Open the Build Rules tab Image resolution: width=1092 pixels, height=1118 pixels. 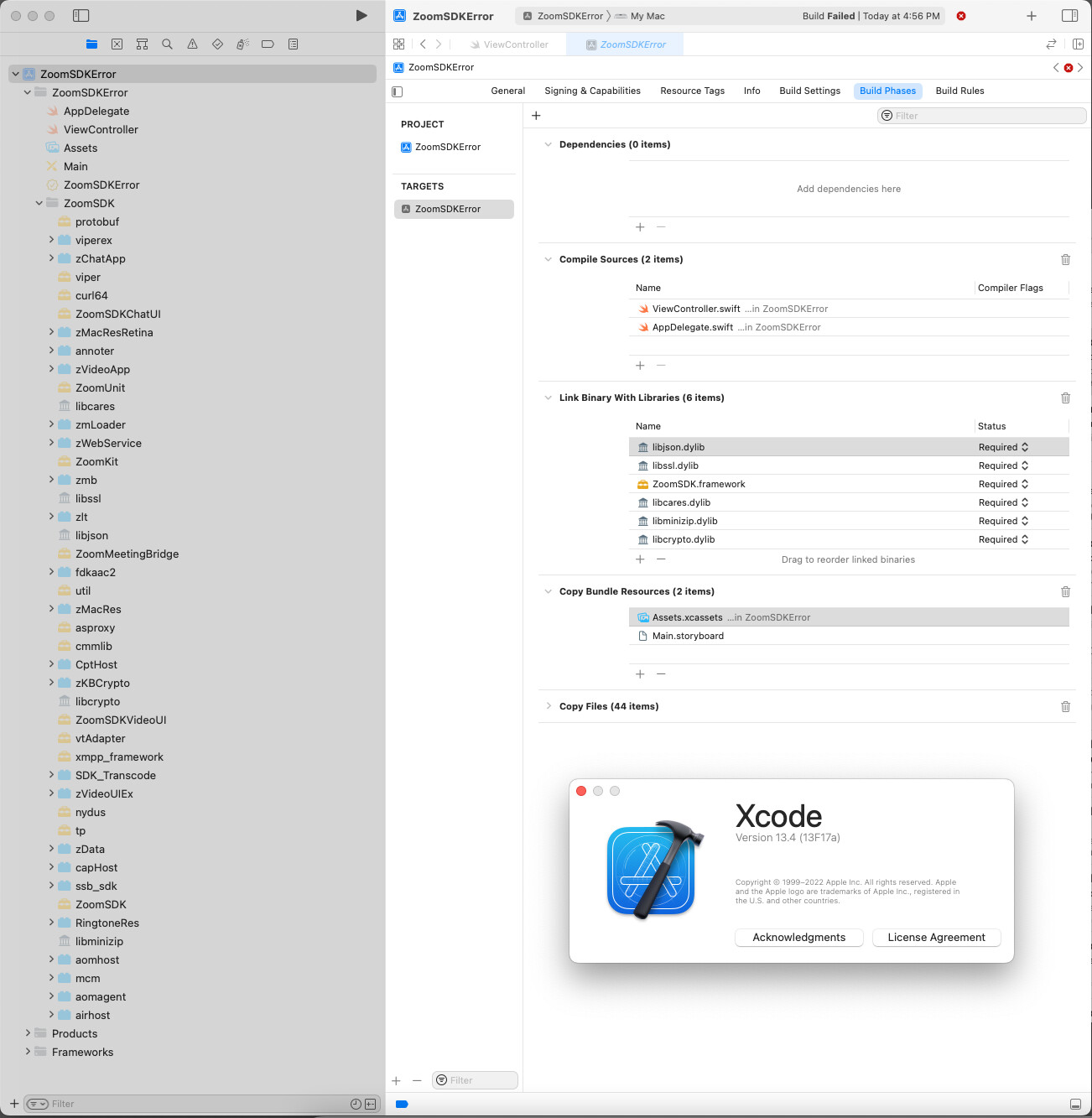click(959, 91)
